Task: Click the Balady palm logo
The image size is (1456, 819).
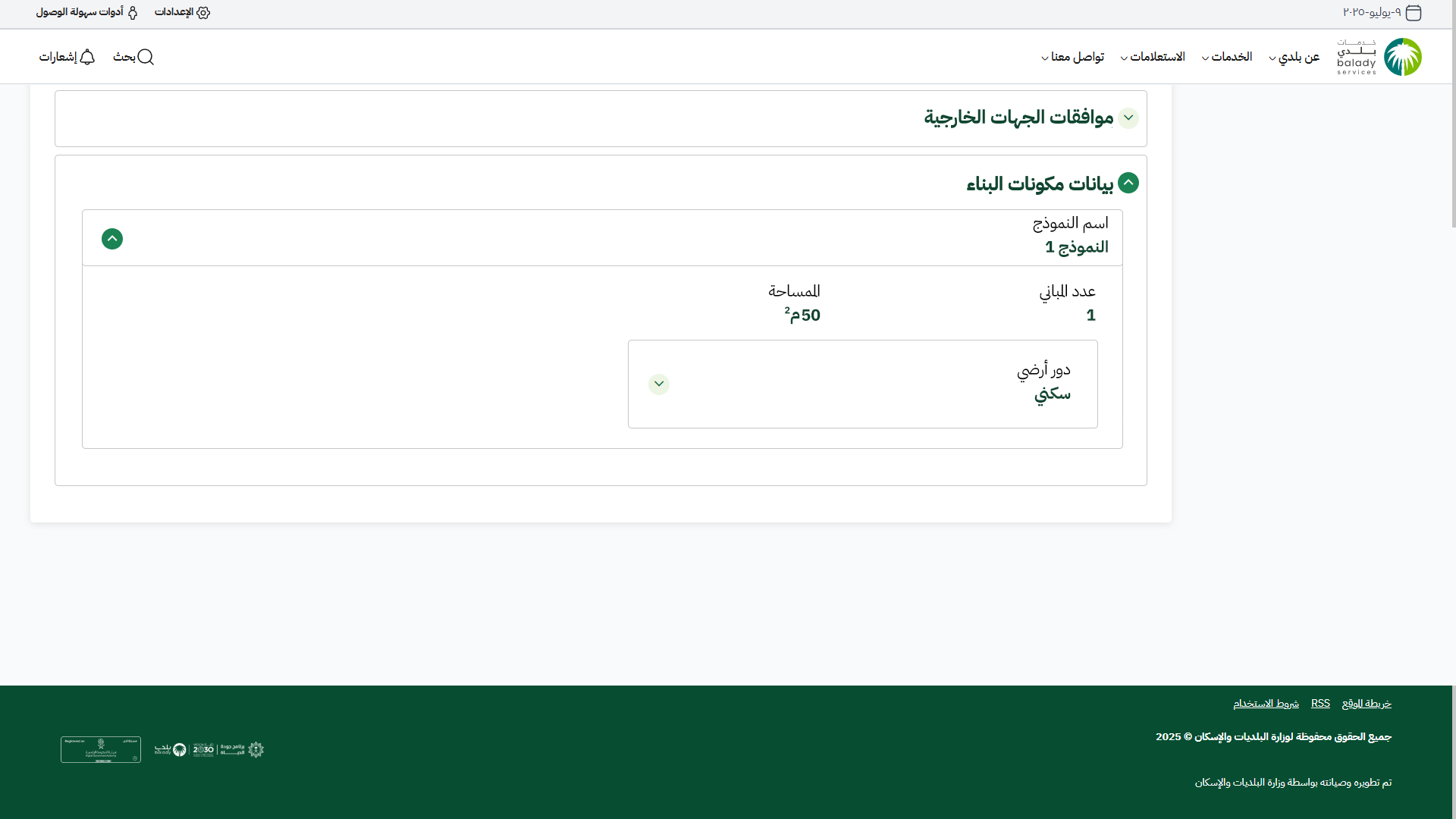Action: coord(1402,57)
